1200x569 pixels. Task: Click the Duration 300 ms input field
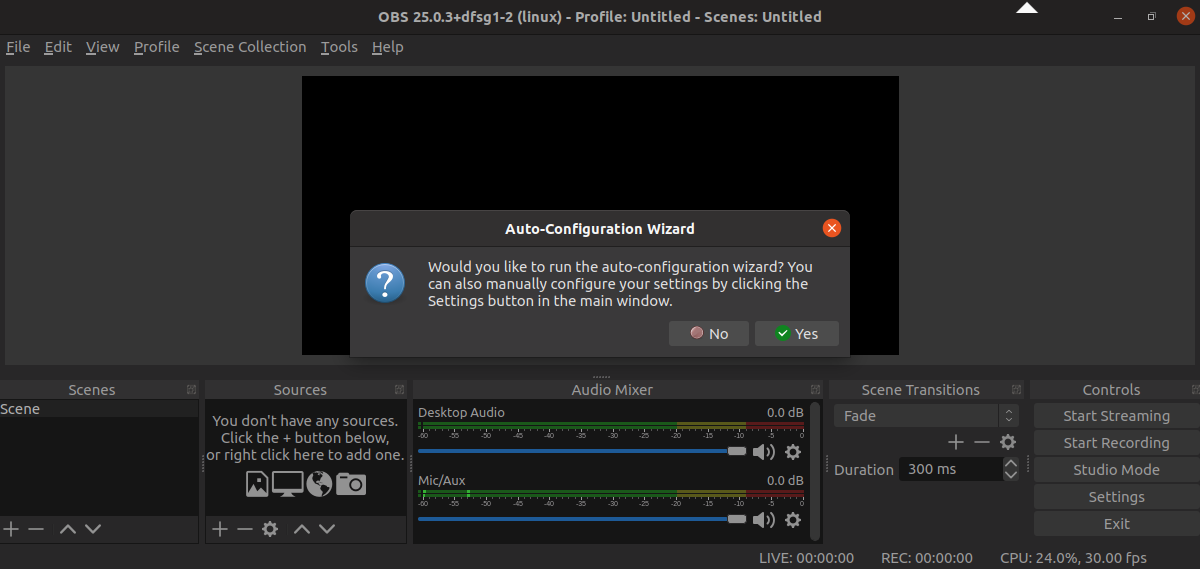(950, 469)
